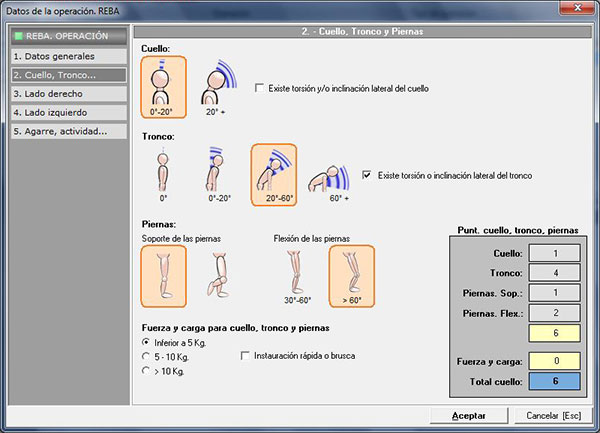Click Fuerza y carga score field
The image size is (600, 433).
tap(555, 361)
